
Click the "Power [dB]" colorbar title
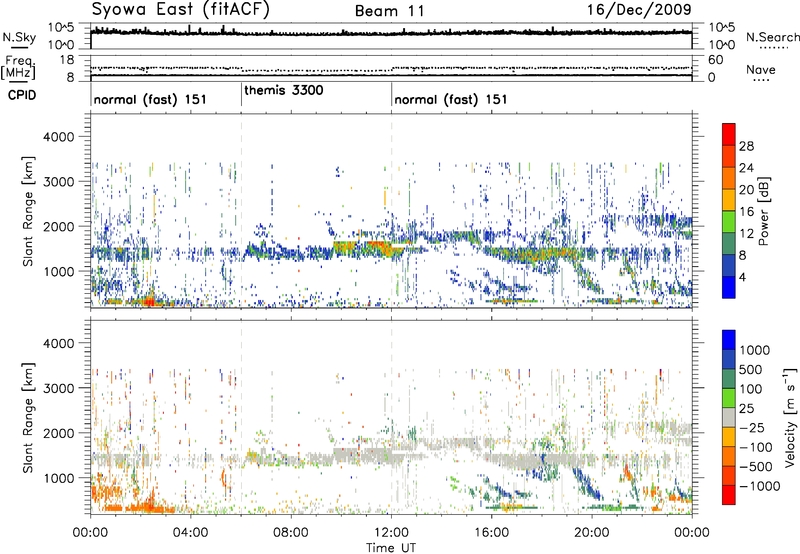coord(763,211)
